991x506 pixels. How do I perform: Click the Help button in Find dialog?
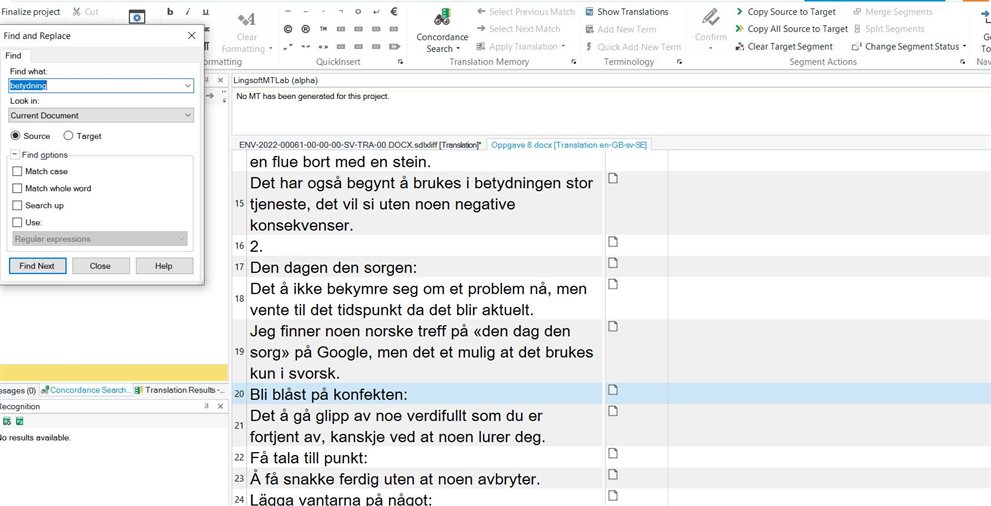(164, 266)
